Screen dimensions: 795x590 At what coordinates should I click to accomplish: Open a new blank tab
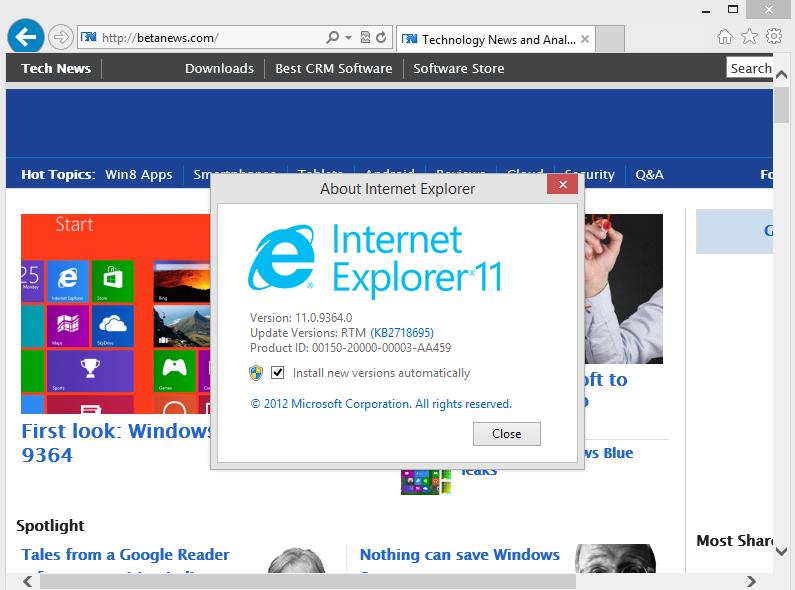pos(610,39)
